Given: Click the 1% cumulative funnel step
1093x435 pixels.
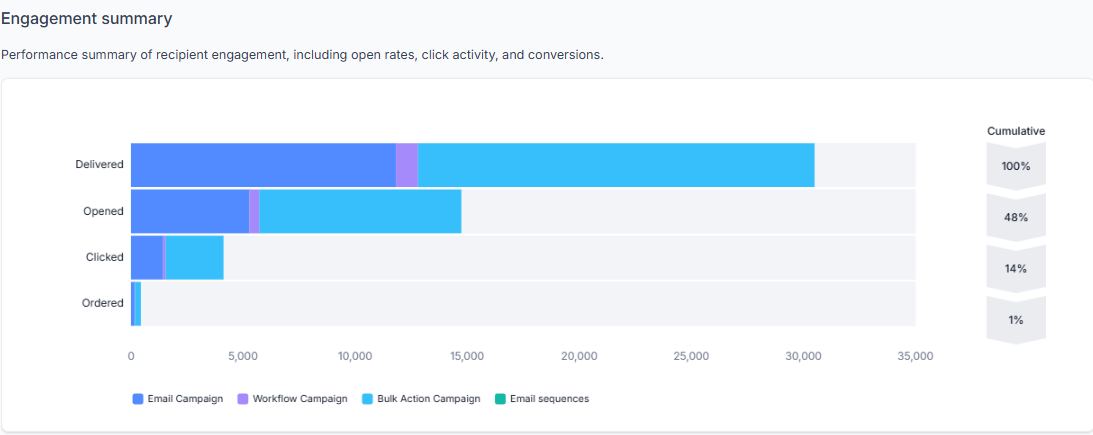Looking at the screenshot, I should 1016,320.
